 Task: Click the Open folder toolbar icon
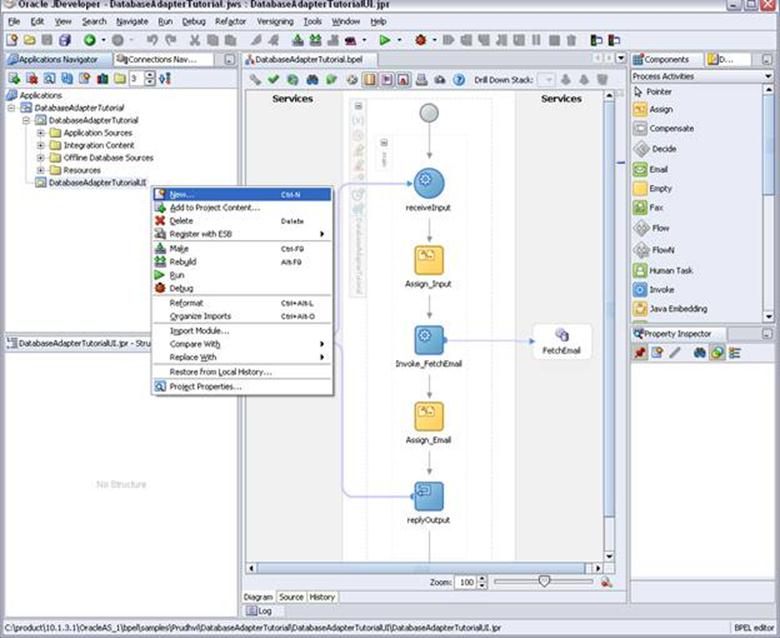pyautogui.click(x=29, y=40)
